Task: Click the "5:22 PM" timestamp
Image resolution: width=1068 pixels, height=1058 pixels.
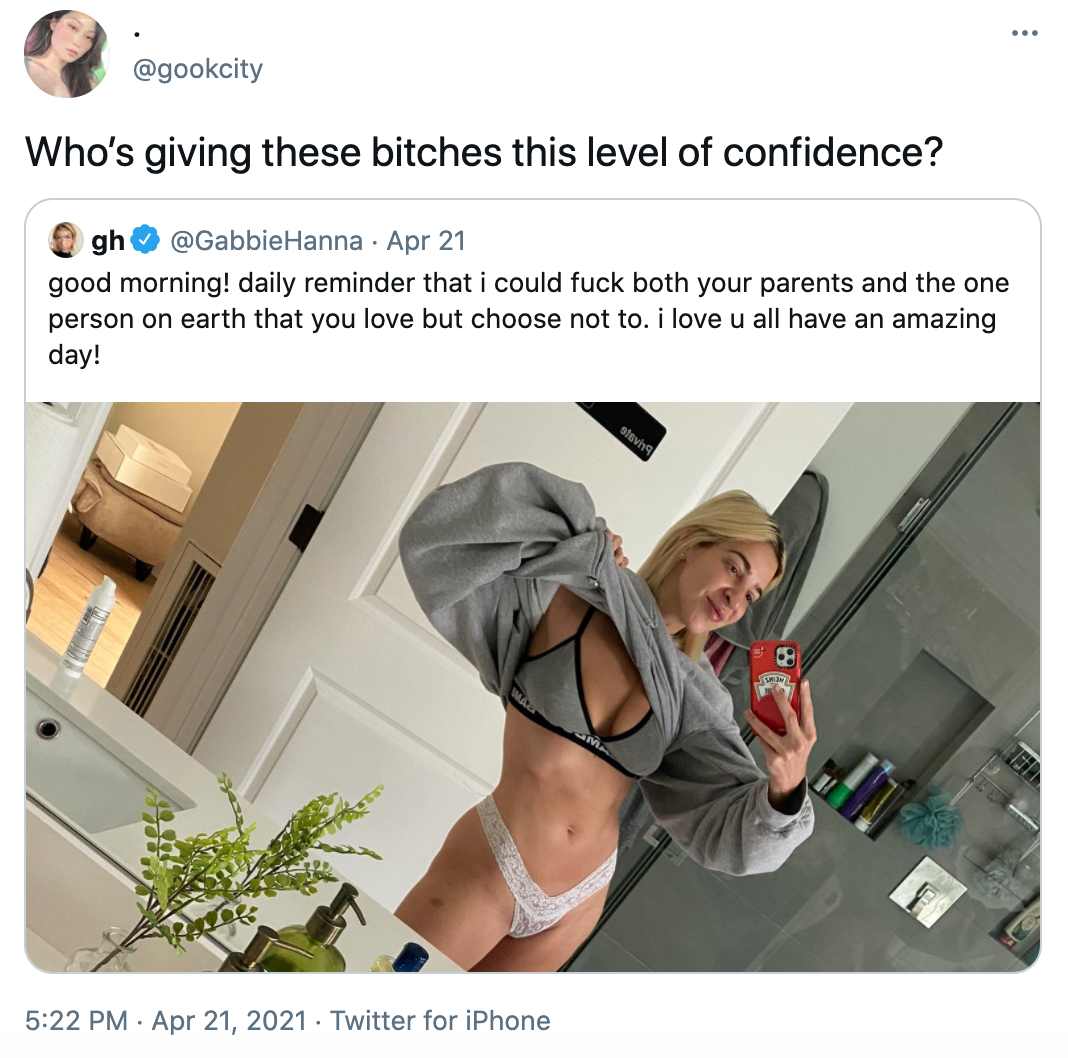Action: [76, 1021]
